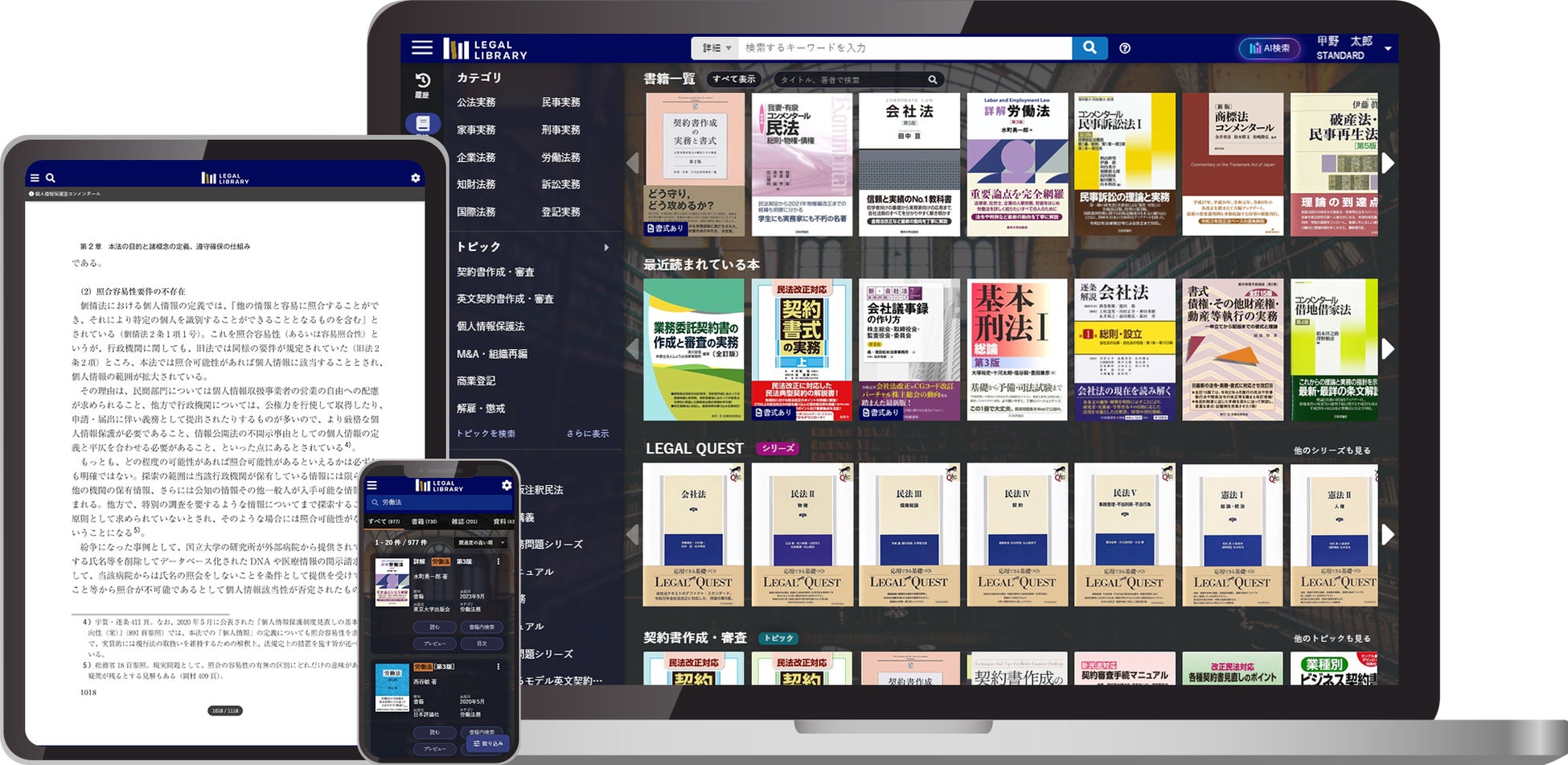Image resolution: width=1568 pixels, height=765 pixels.
Task: Click the Legal Library logo on the tablet
Action: pos(225,178)
